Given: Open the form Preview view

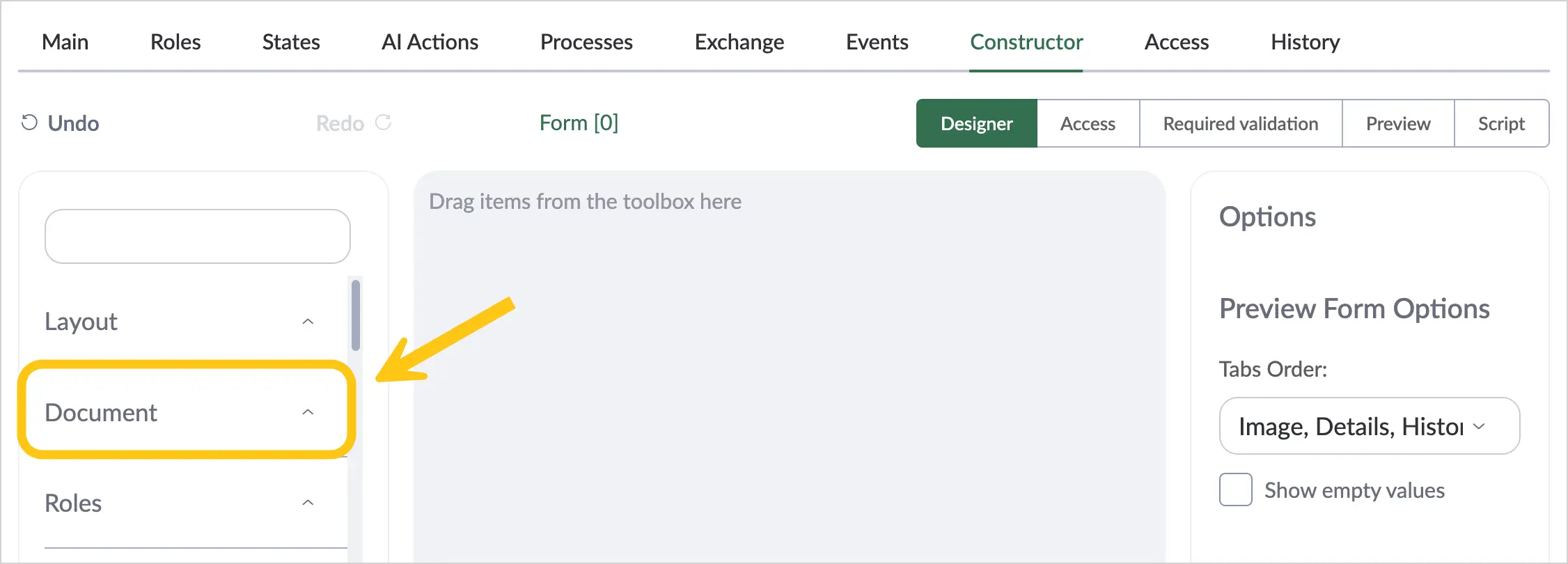Looking at the screenshot, I should click(1398, 123).
